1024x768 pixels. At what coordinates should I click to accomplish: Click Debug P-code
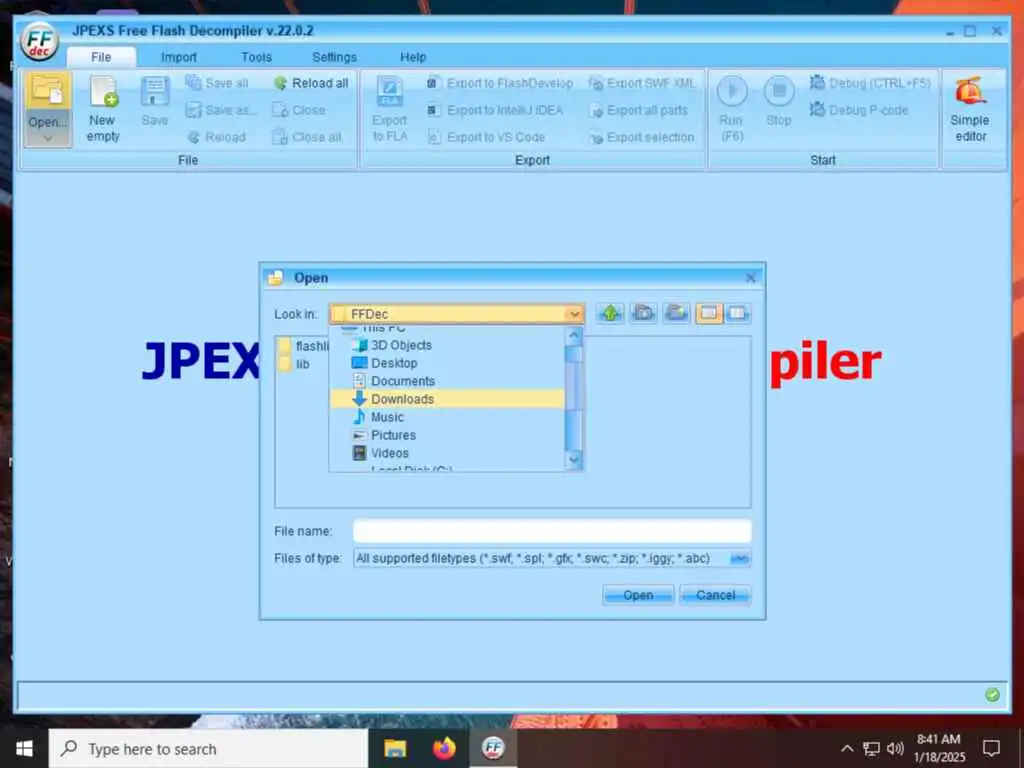[859, 110]
